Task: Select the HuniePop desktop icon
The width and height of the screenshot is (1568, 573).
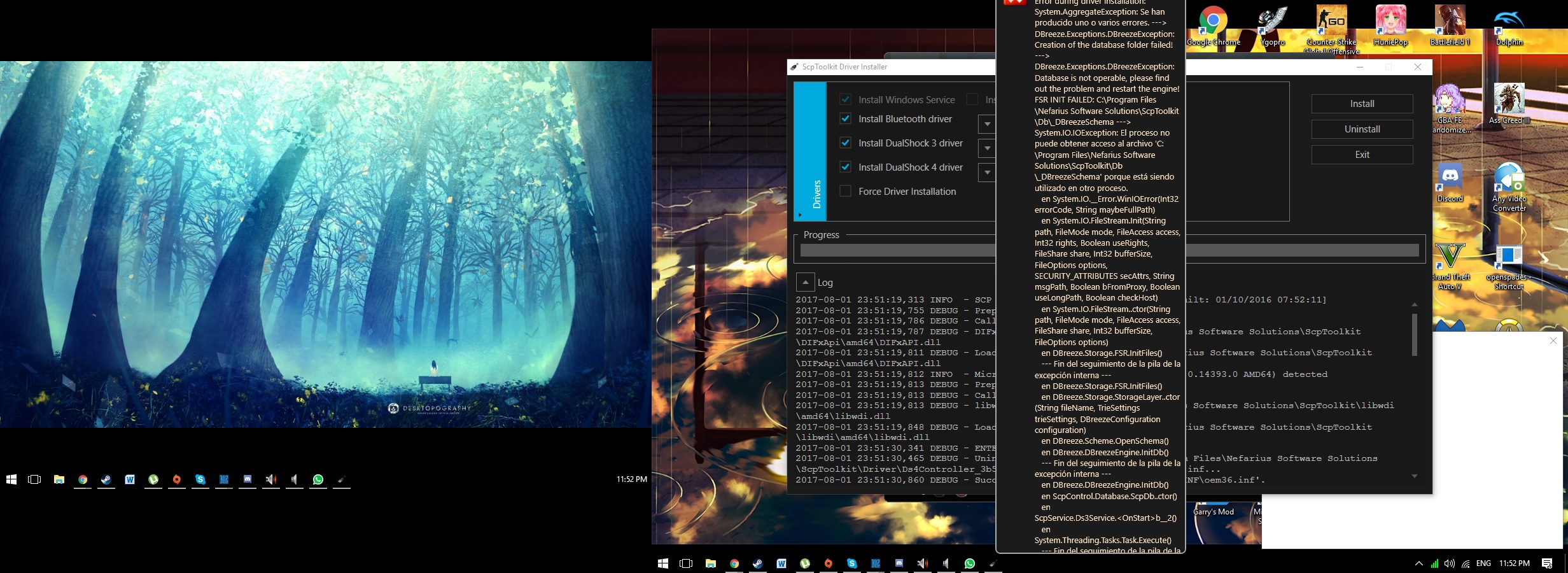Action: click(x=1390, y=27)
